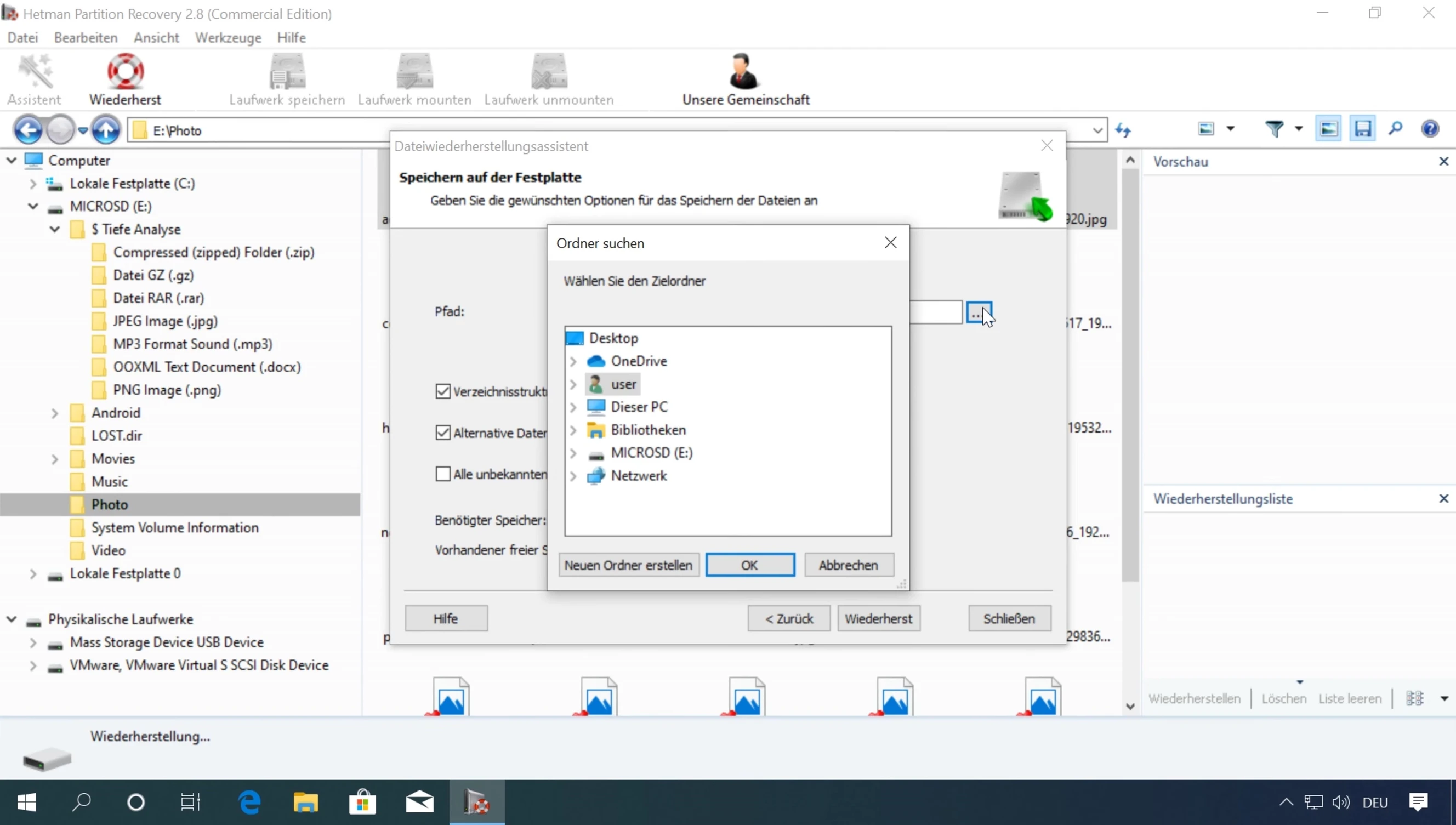Close the Vorschau panel
The width and height of the screenshot is (1456, 825).
click(1443, 162)
